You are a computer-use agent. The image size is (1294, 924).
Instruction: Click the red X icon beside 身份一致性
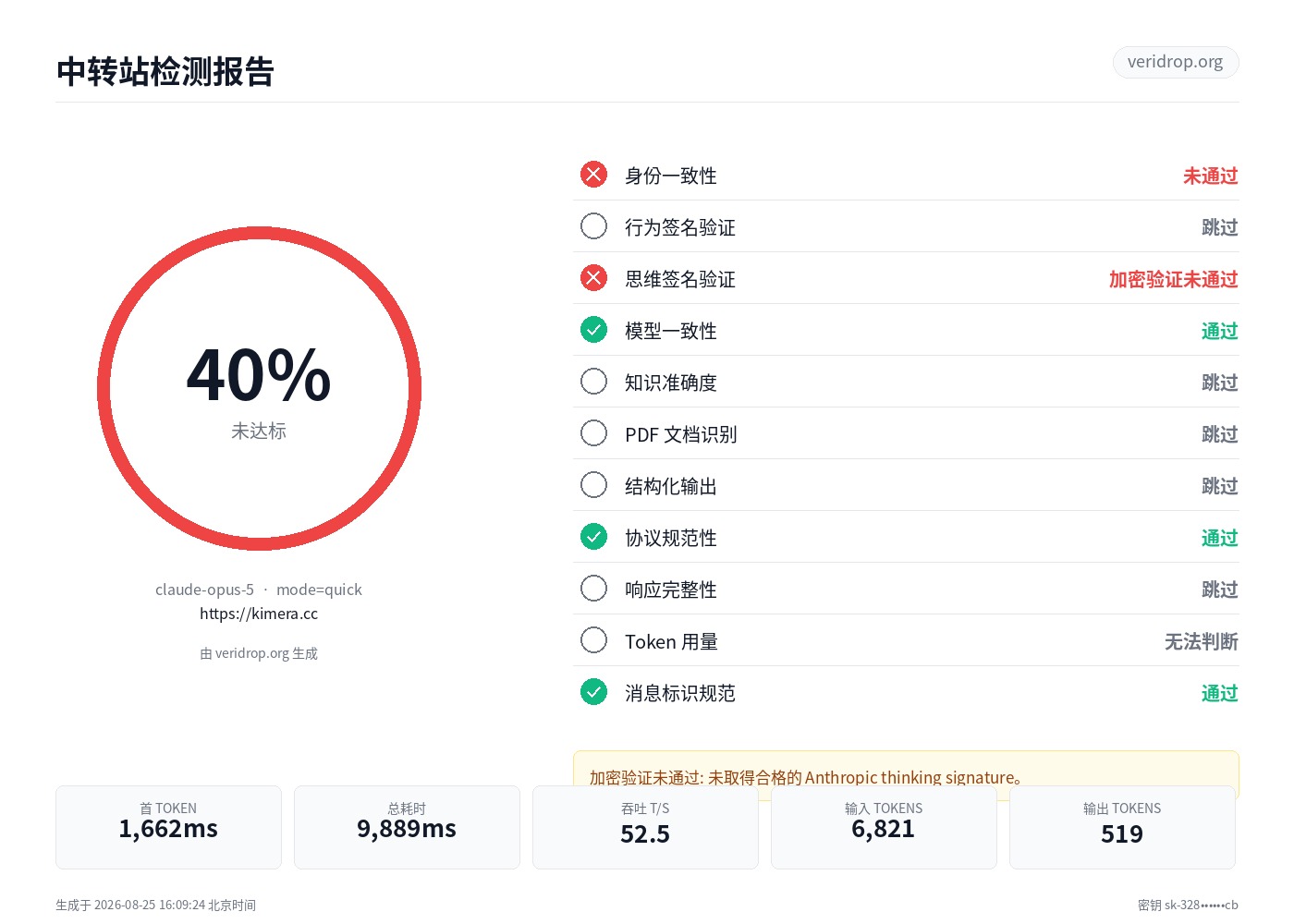click(x=593, y=175)
